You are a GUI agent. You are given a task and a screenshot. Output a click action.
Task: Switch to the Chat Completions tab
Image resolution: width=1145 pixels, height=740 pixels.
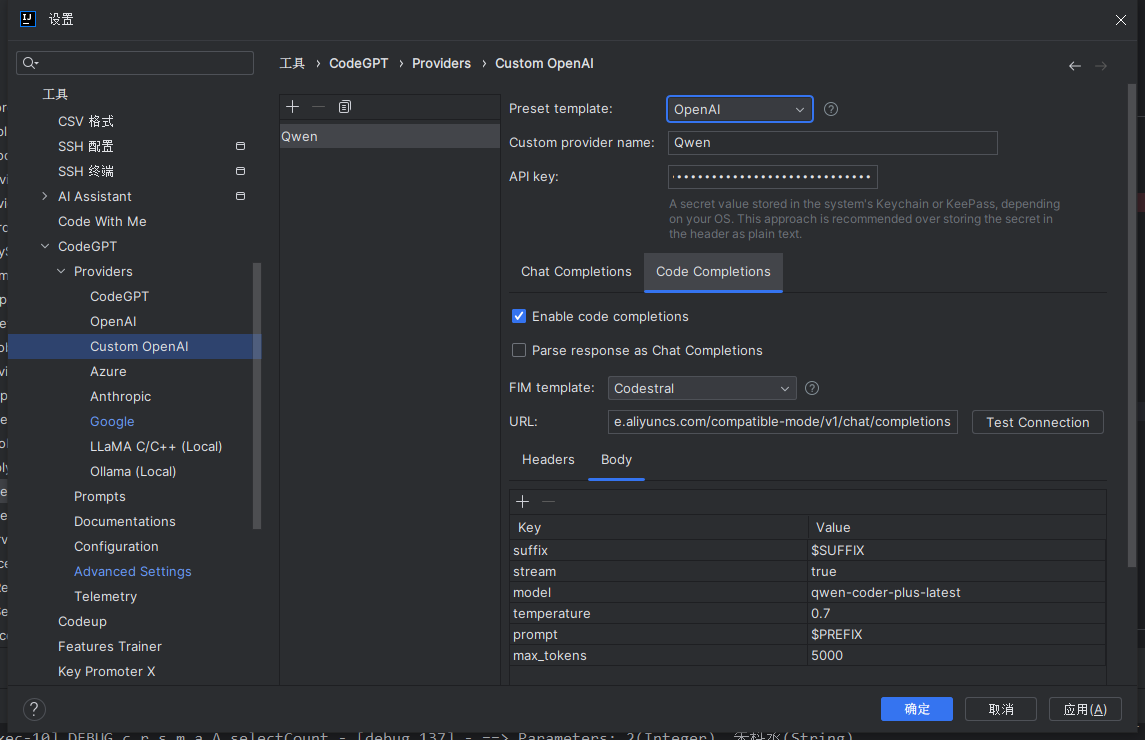click(x=576, y=272)
